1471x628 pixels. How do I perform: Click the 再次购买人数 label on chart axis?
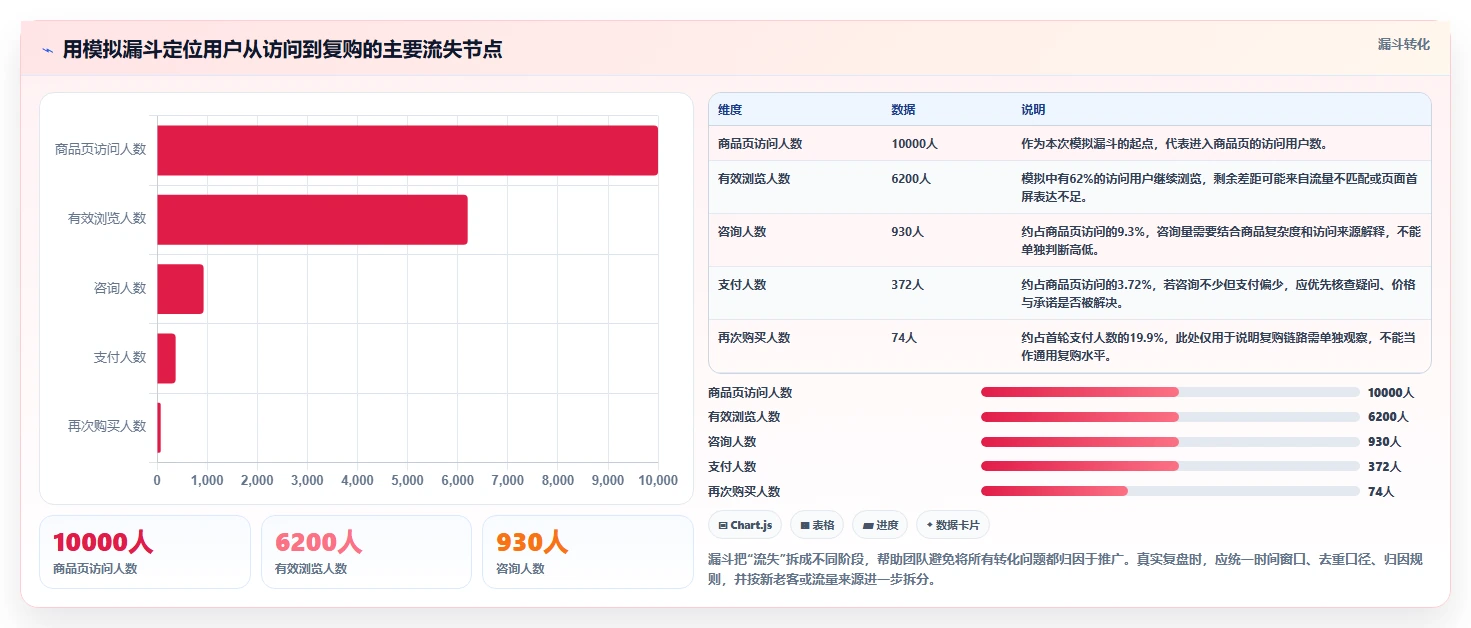[x=107, y=426]
